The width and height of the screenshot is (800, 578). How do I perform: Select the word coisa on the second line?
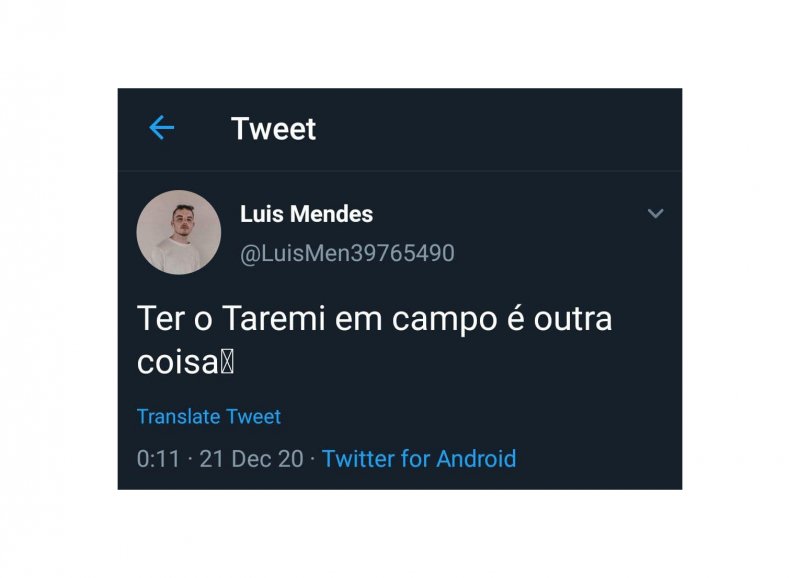178,363
